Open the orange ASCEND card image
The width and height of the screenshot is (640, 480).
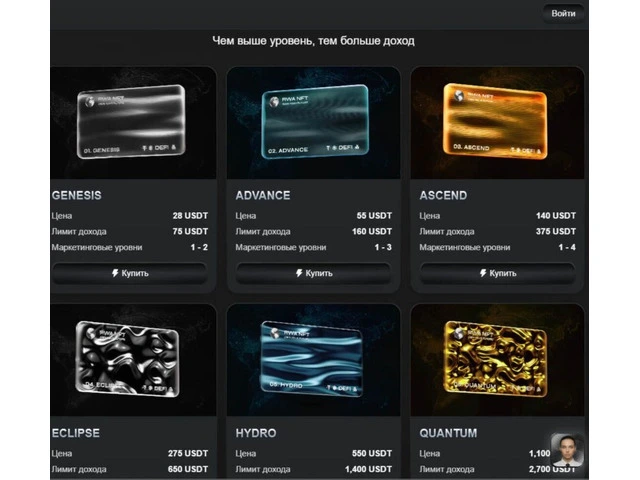tap(495, 121)
